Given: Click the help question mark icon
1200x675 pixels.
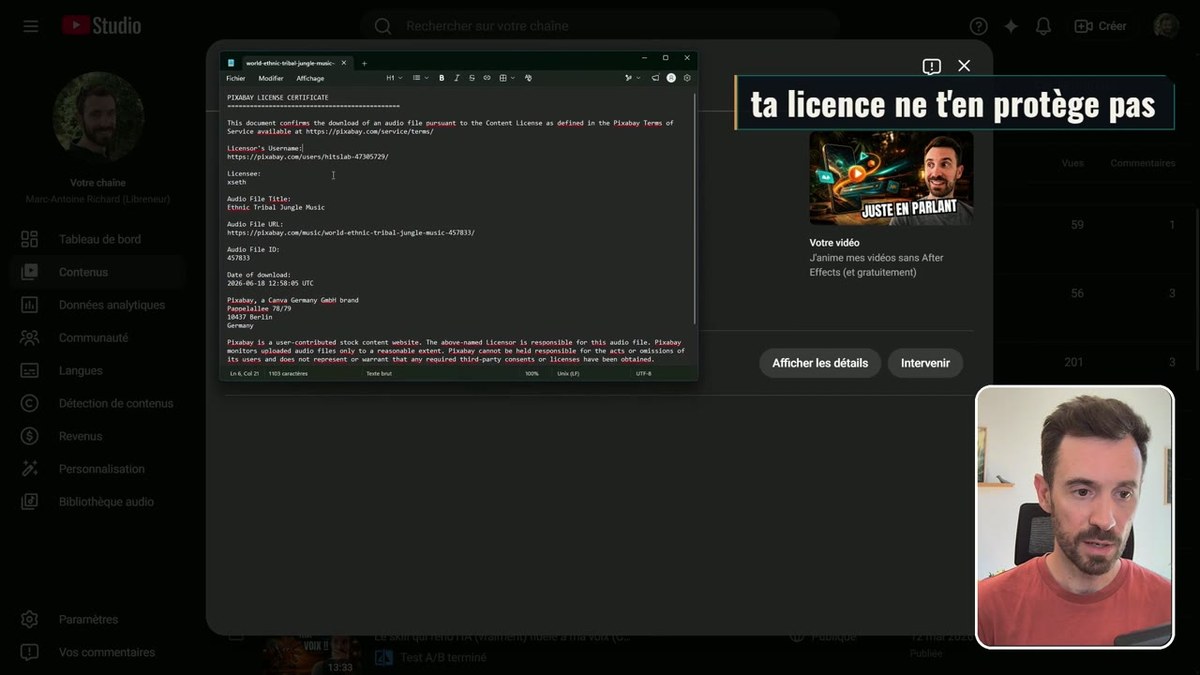Looking at the screenshot, I should [x=979, y=26].
